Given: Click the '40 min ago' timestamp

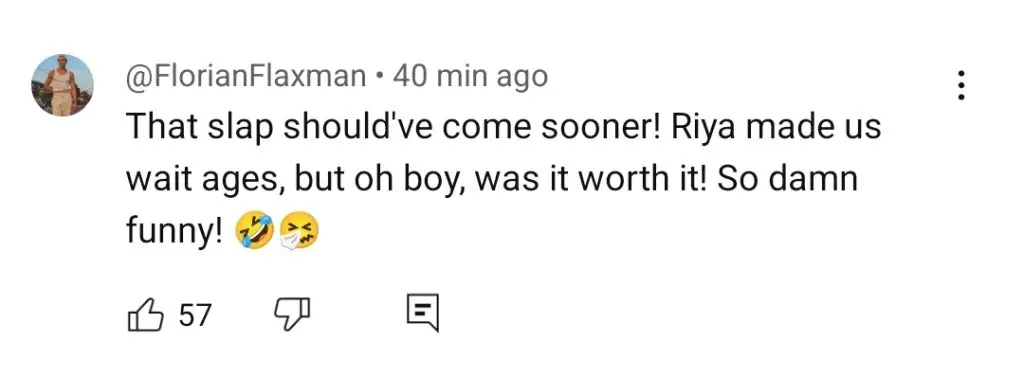Looking at the screenshot, I should click(470, 77).
